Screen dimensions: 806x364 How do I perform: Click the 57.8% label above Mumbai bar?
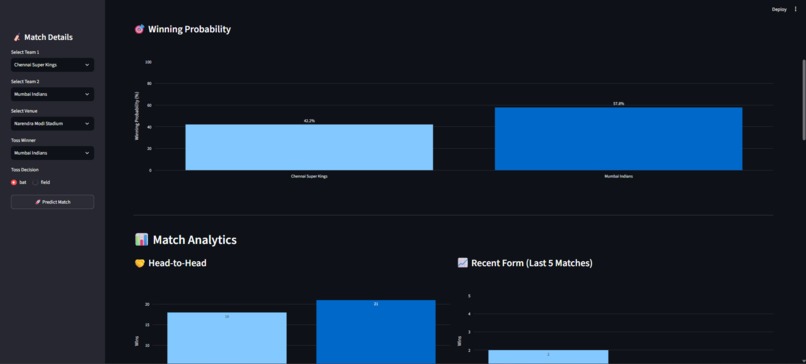click(618, 104)
